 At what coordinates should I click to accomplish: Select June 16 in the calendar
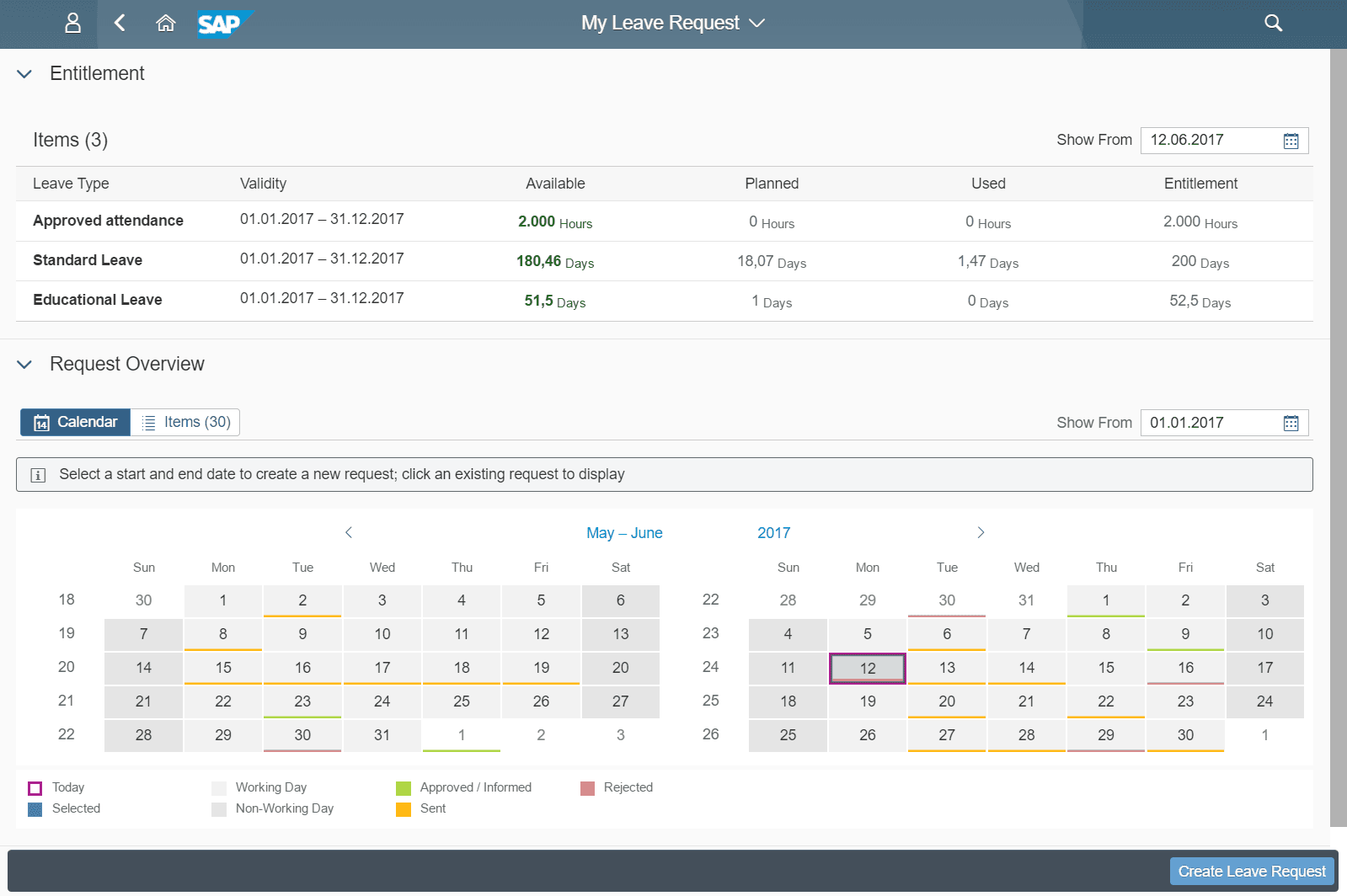(1185, 668)
